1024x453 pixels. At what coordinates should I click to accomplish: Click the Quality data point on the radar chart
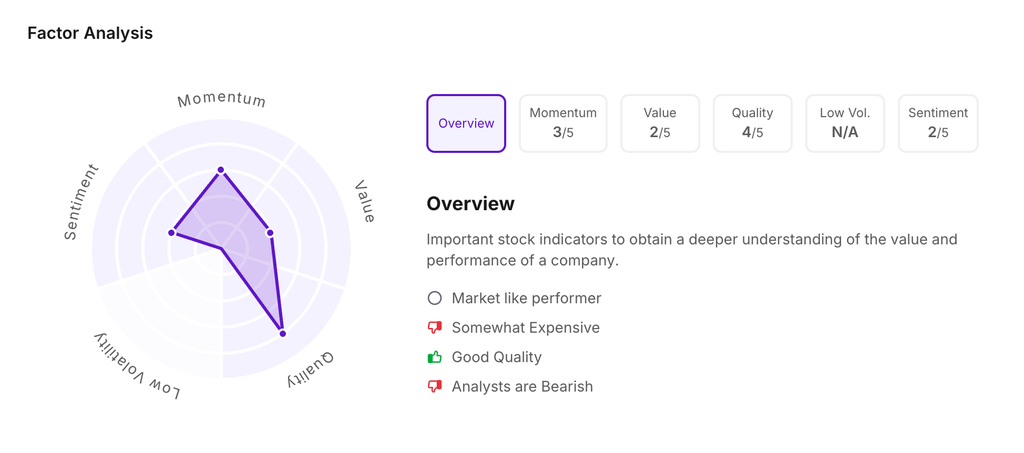283,333
